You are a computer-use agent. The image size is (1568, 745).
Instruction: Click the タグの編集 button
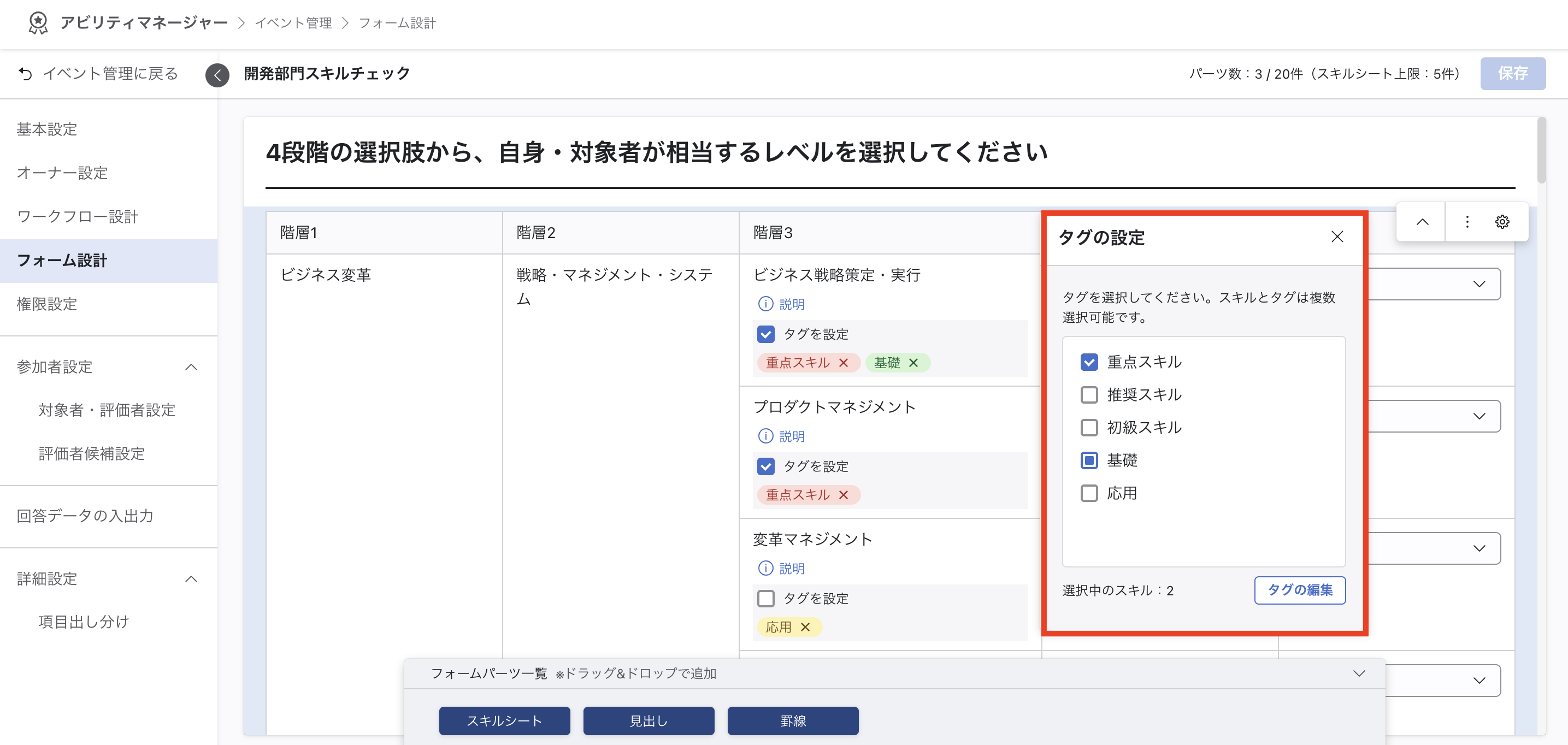(x=1300, y=590)
